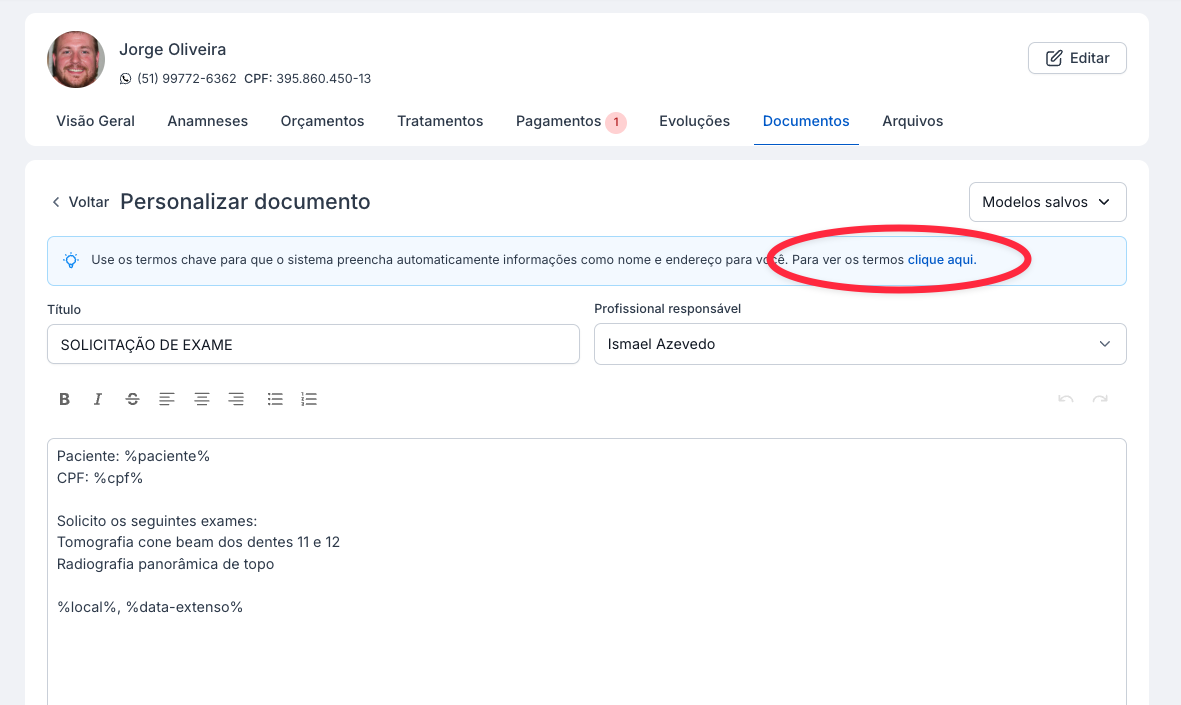
Task: Toggle strikethrough text formatting
Action: point(132,399)
